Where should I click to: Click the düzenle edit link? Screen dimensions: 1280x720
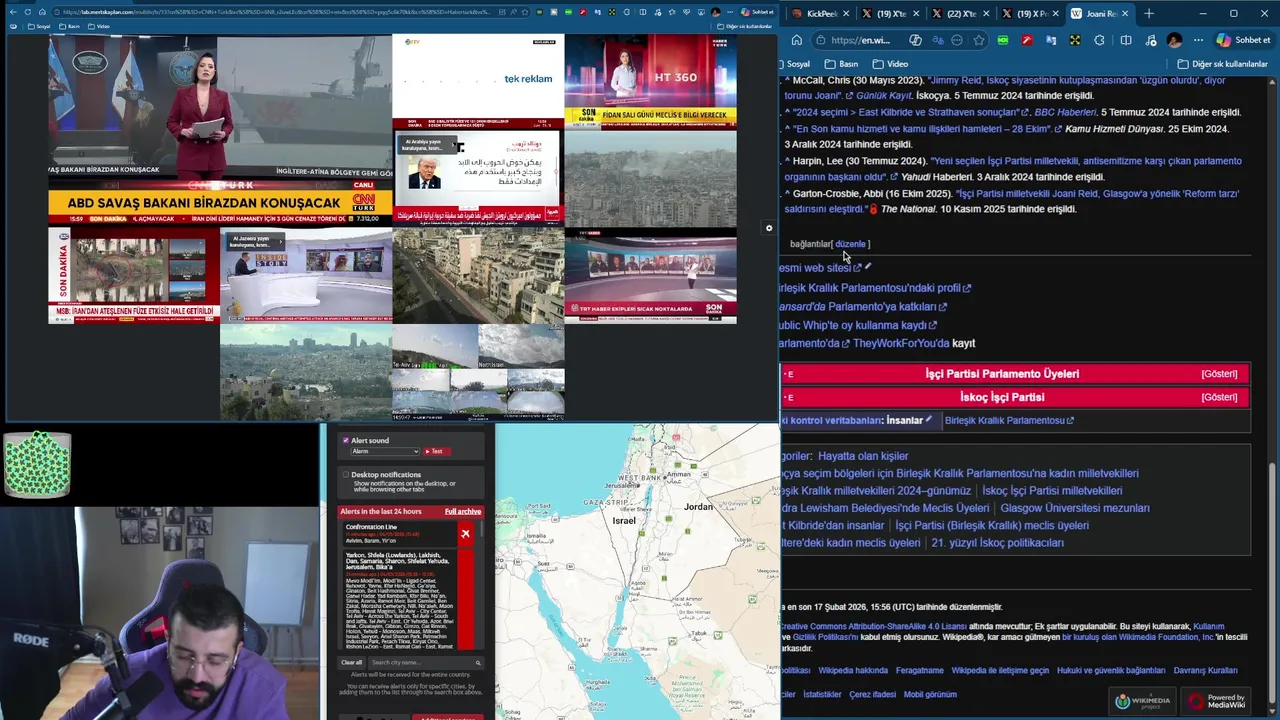click(850, 244)
